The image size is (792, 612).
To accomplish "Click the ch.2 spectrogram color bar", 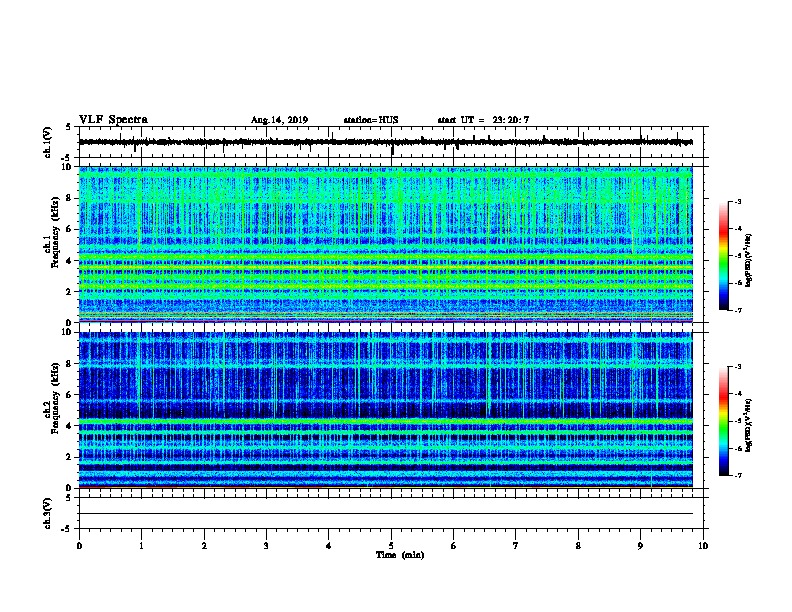I will pyautogui.click(x=723, y=421).
